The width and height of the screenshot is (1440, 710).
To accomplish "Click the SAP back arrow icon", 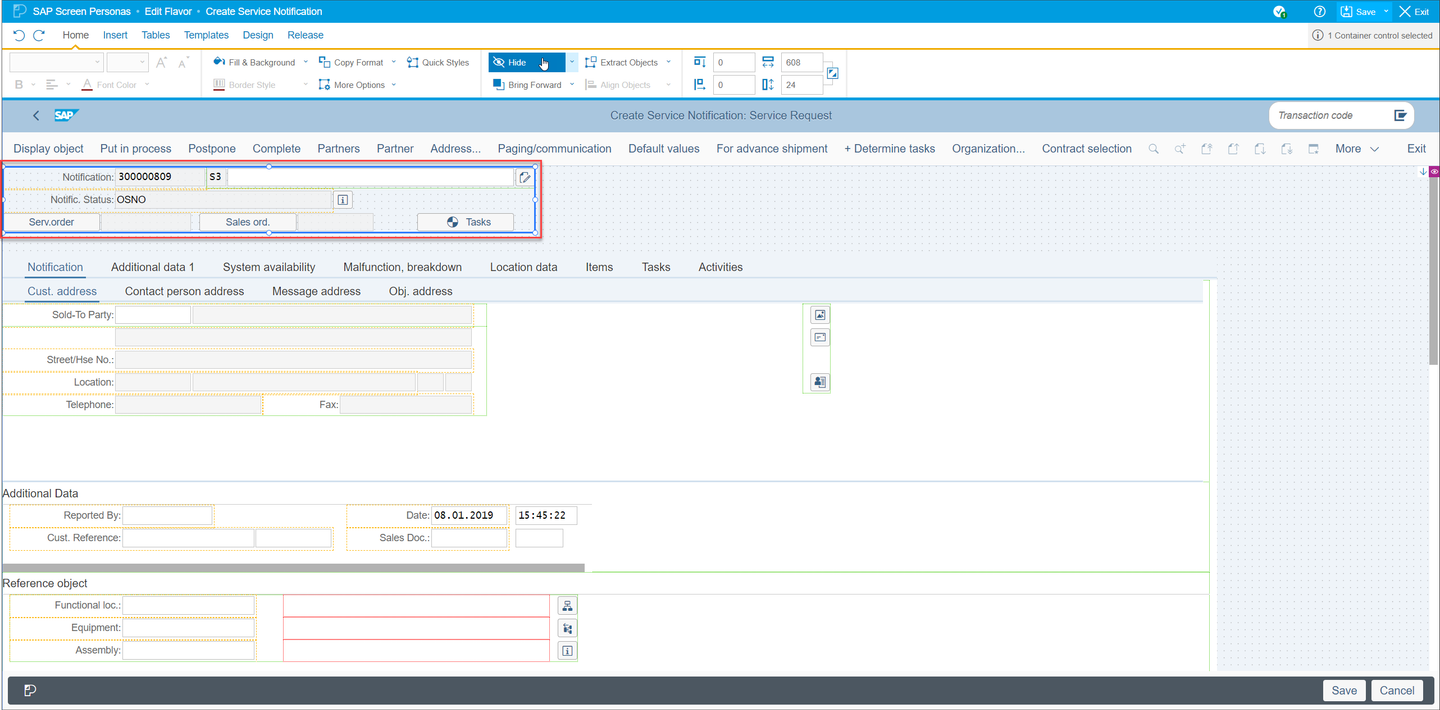I will point(36,115).
